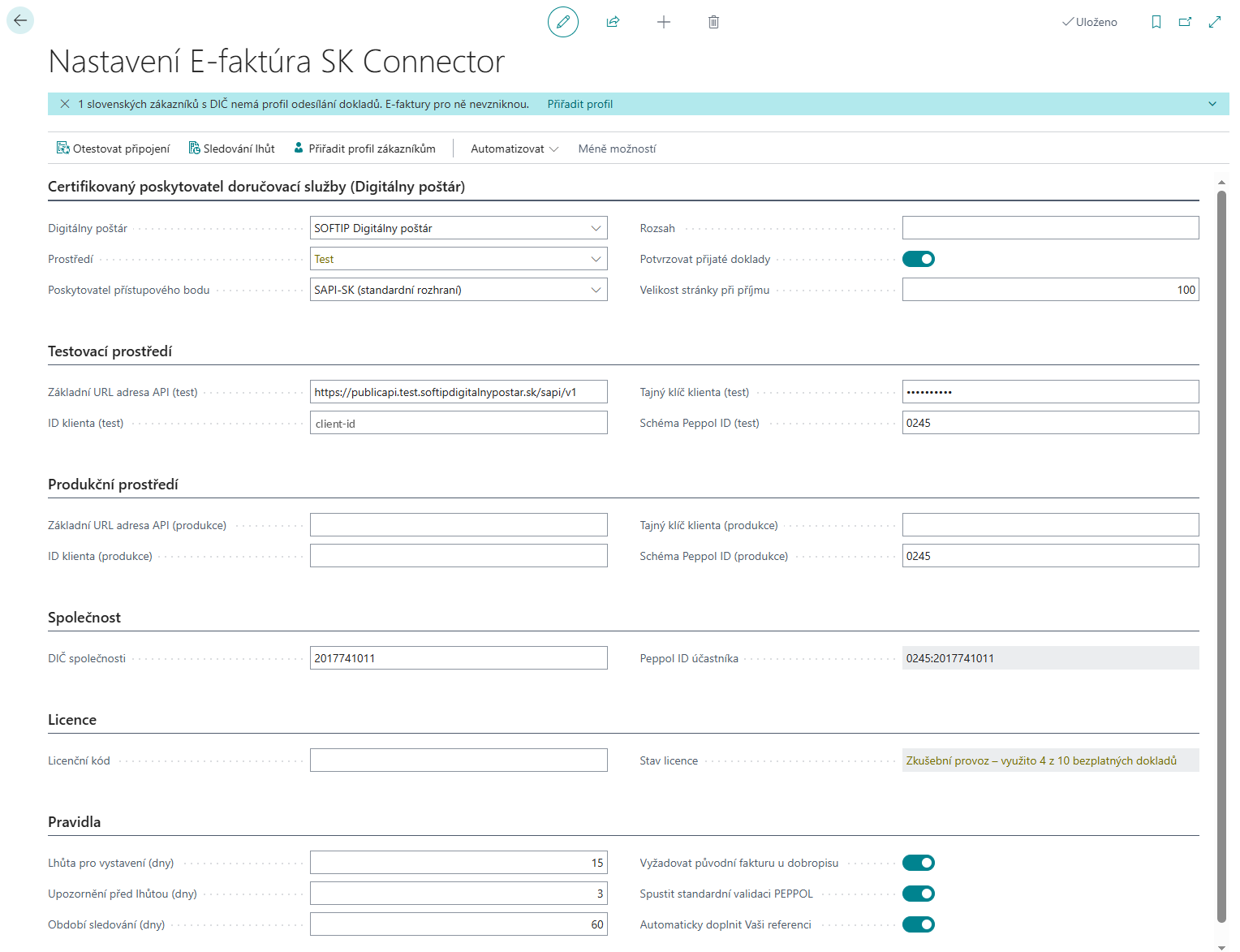Collapse the Testovací prostředí section header
Viewport: 1240px width, 952px height.
(110, 351)
